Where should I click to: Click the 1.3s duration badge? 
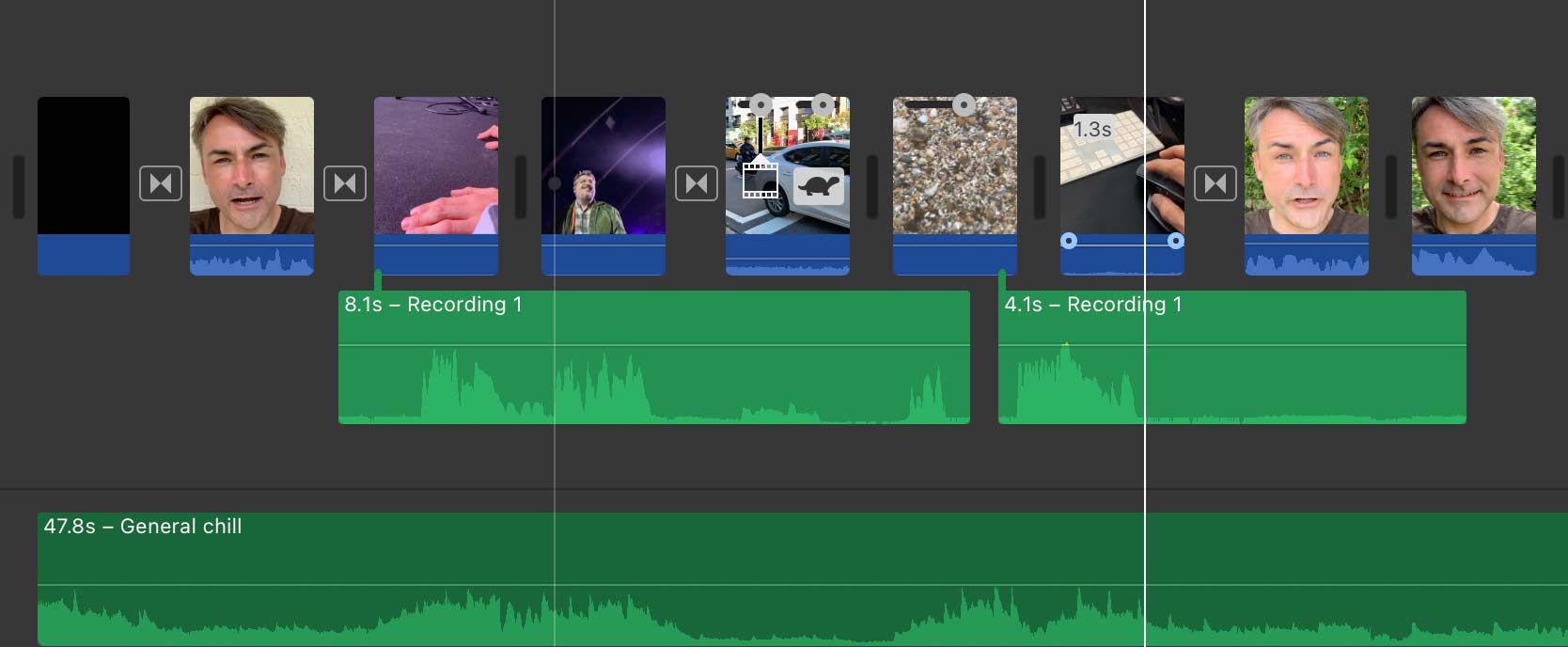click(x=1092, y=129)
